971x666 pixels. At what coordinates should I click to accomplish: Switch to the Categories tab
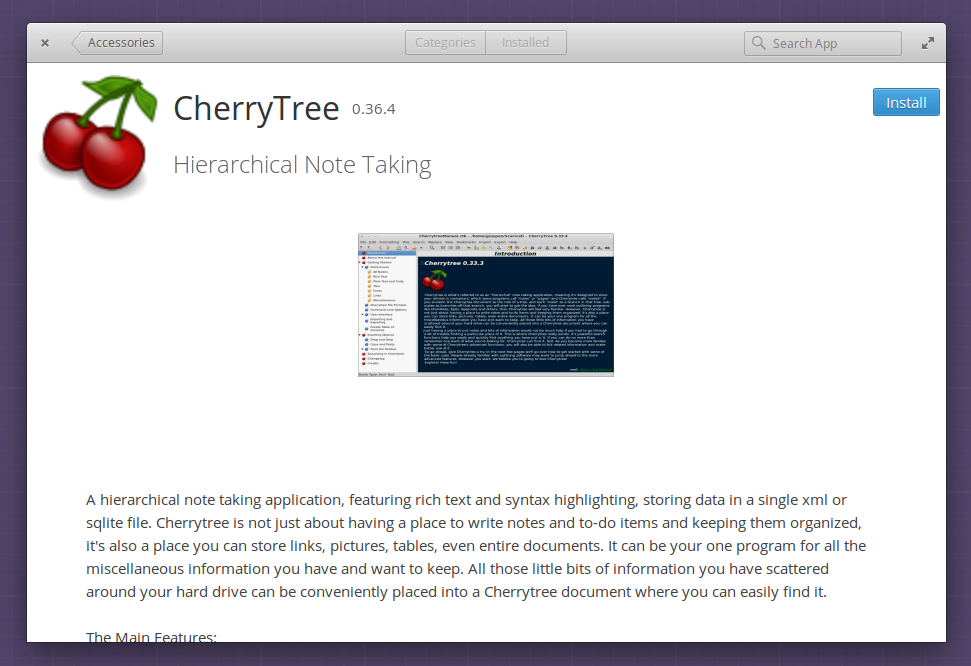(445, 43)
